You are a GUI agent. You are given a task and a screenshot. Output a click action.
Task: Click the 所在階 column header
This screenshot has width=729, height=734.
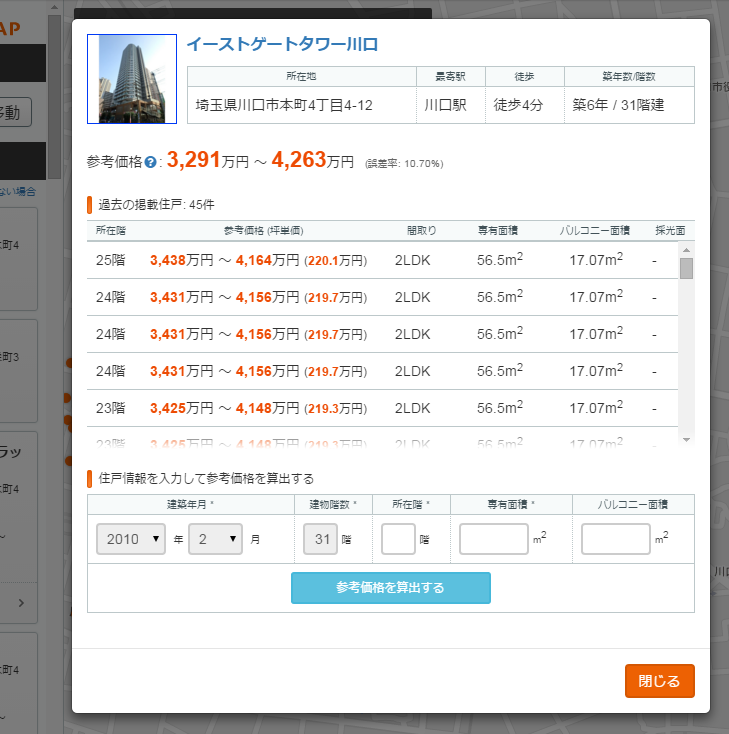(x=111, y=230)
